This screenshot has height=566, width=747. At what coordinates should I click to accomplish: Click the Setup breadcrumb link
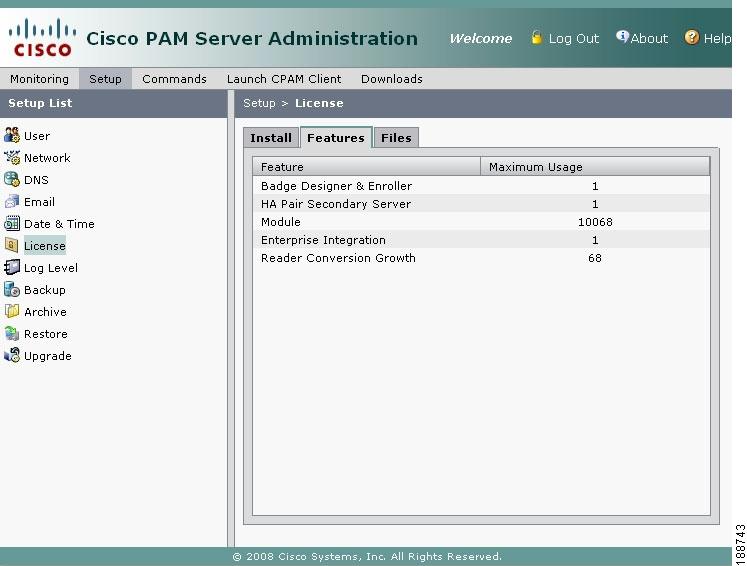tap(259, 103)
